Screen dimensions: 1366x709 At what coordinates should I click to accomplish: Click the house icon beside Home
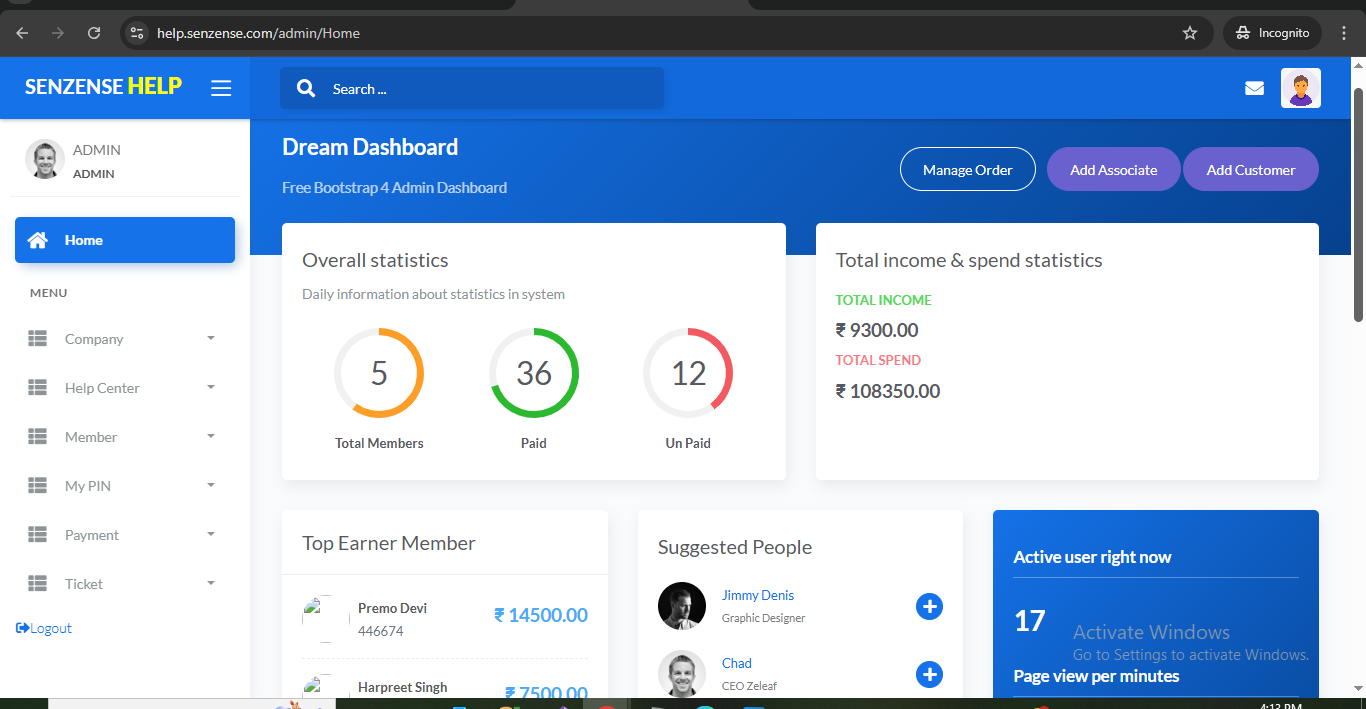click(38, 240)
